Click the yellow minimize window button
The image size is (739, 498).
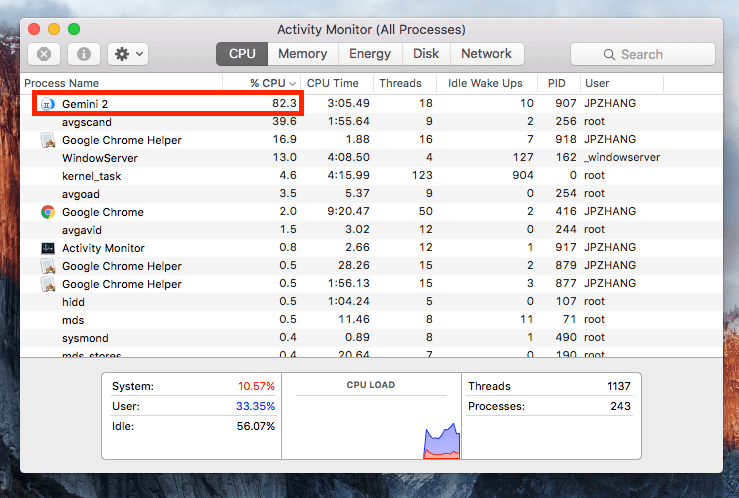pyautogui.click(x=54, y=29)
